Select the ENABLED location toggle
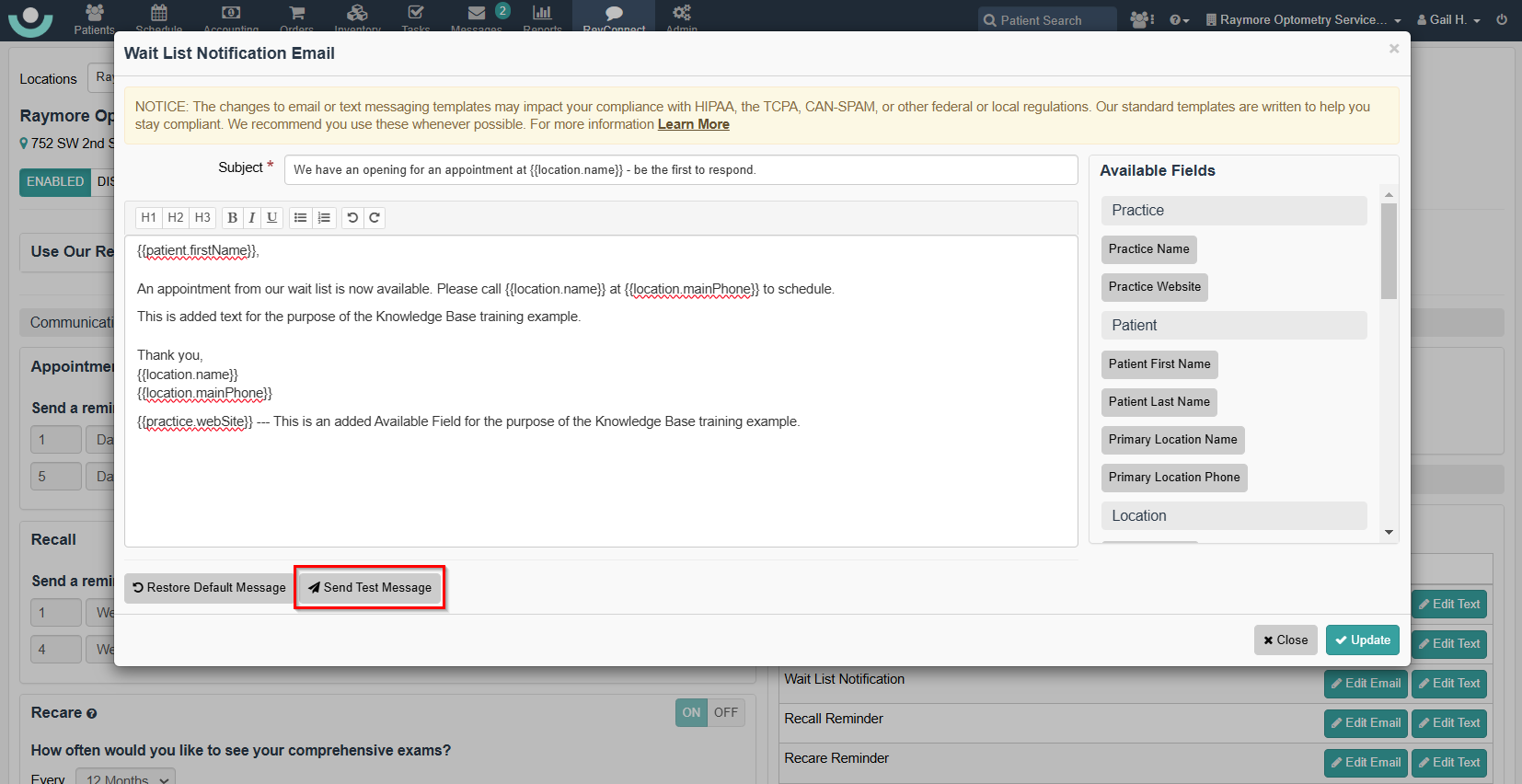This screenshot has height=784, width=1522. coord(55,182)
